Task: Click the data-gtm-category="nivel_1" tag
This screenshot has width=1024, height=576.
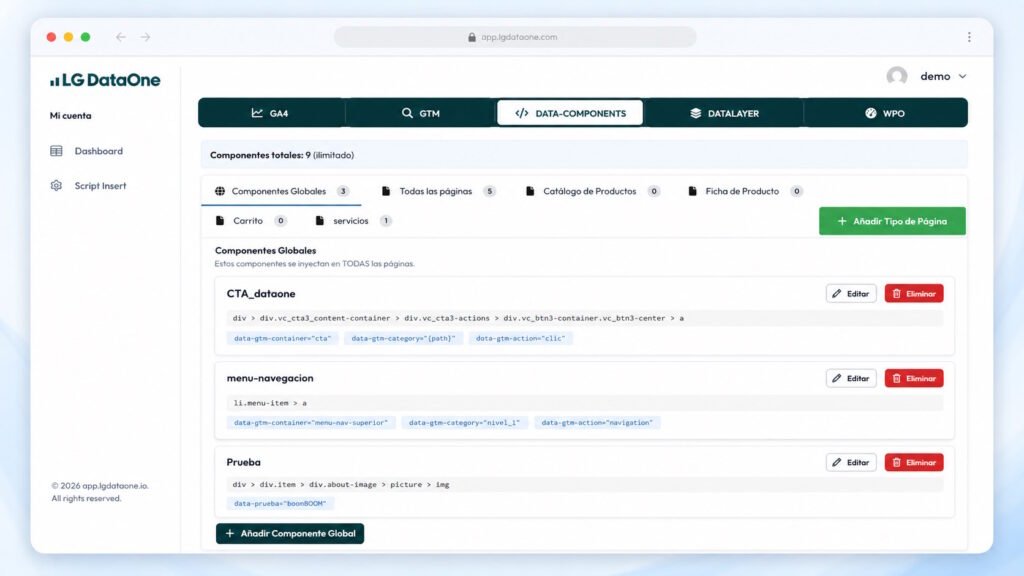Action: pyautogui.click(x=464, y=423)
